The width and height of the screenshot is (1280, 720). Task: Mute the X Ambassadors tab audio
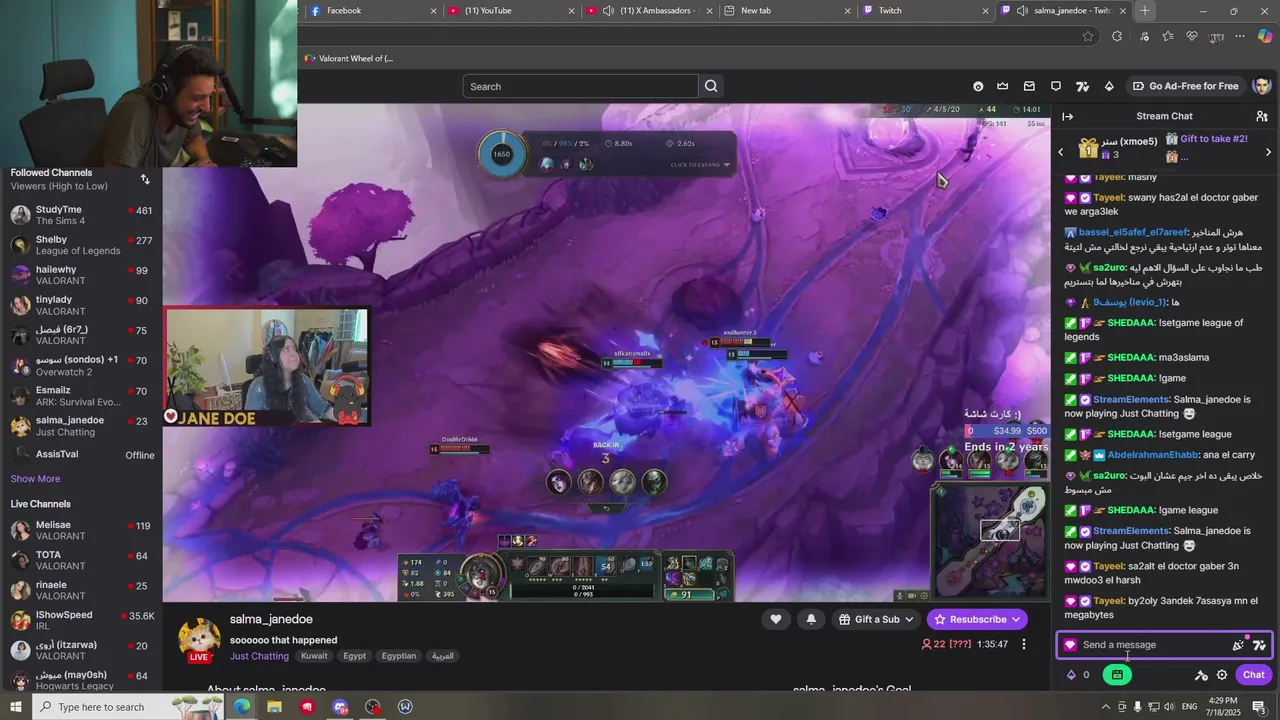tap(608, 11)
